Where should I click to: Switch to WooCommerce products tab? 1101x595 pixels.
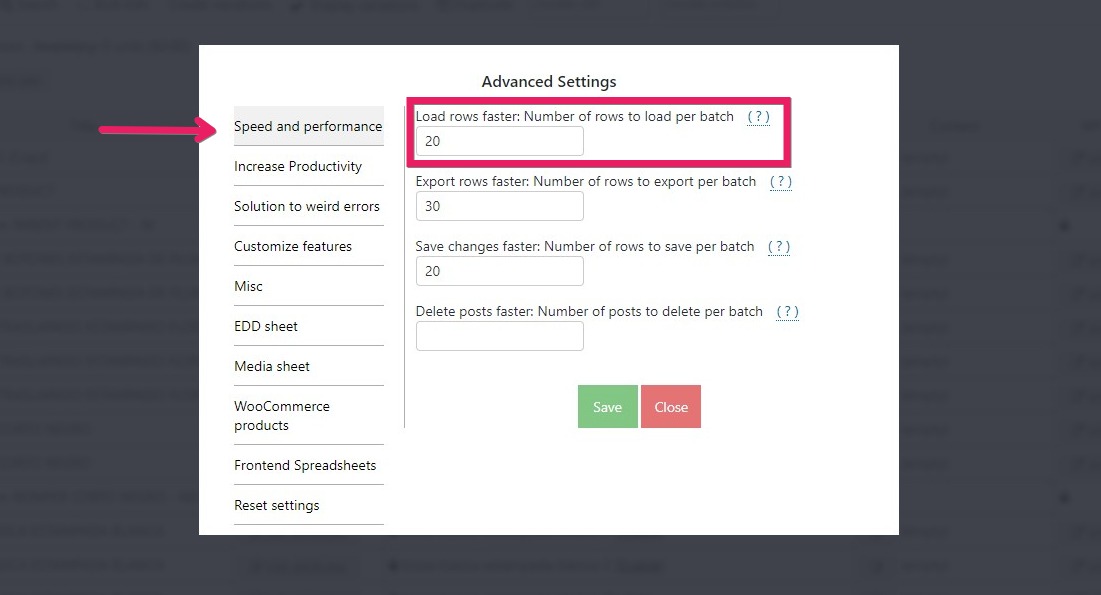(282, 416)
